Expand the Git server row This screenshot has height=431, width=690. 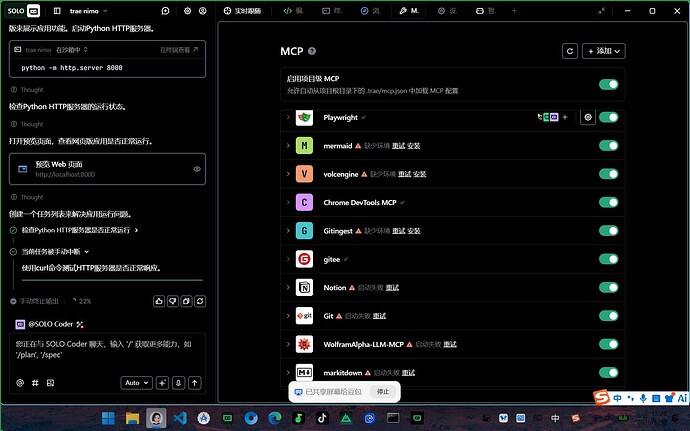coord(288,316)
